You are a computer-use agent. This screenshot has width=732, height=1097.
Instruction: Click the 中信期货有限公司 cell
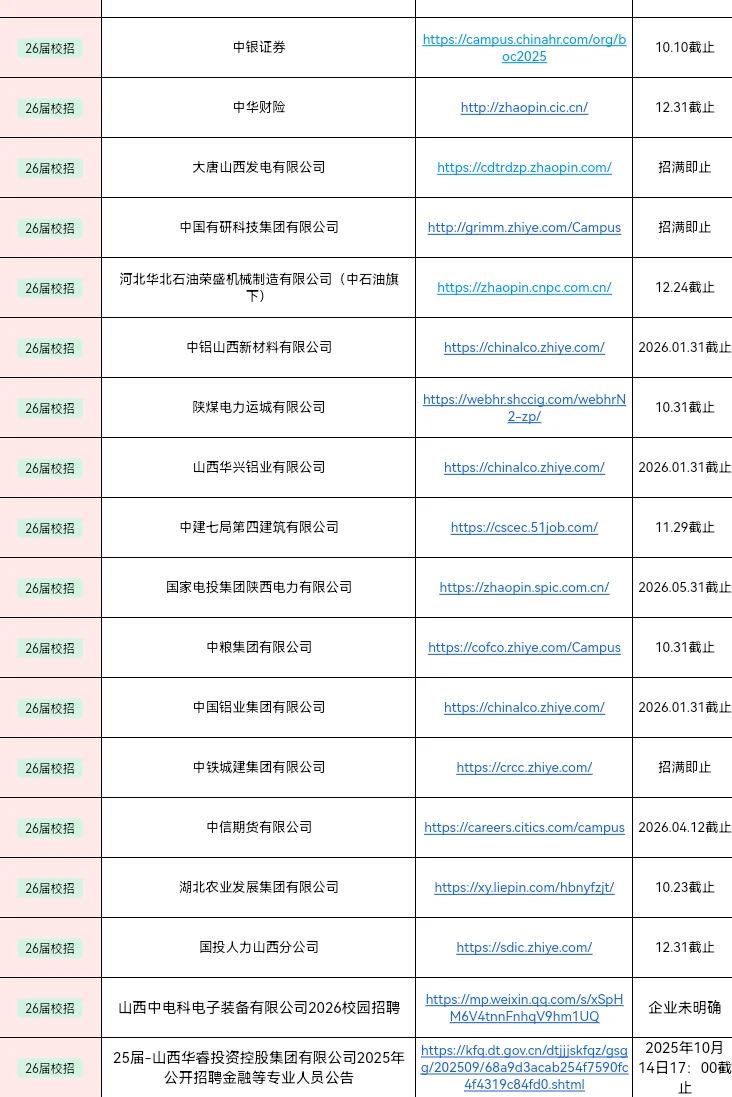(259, 828)
